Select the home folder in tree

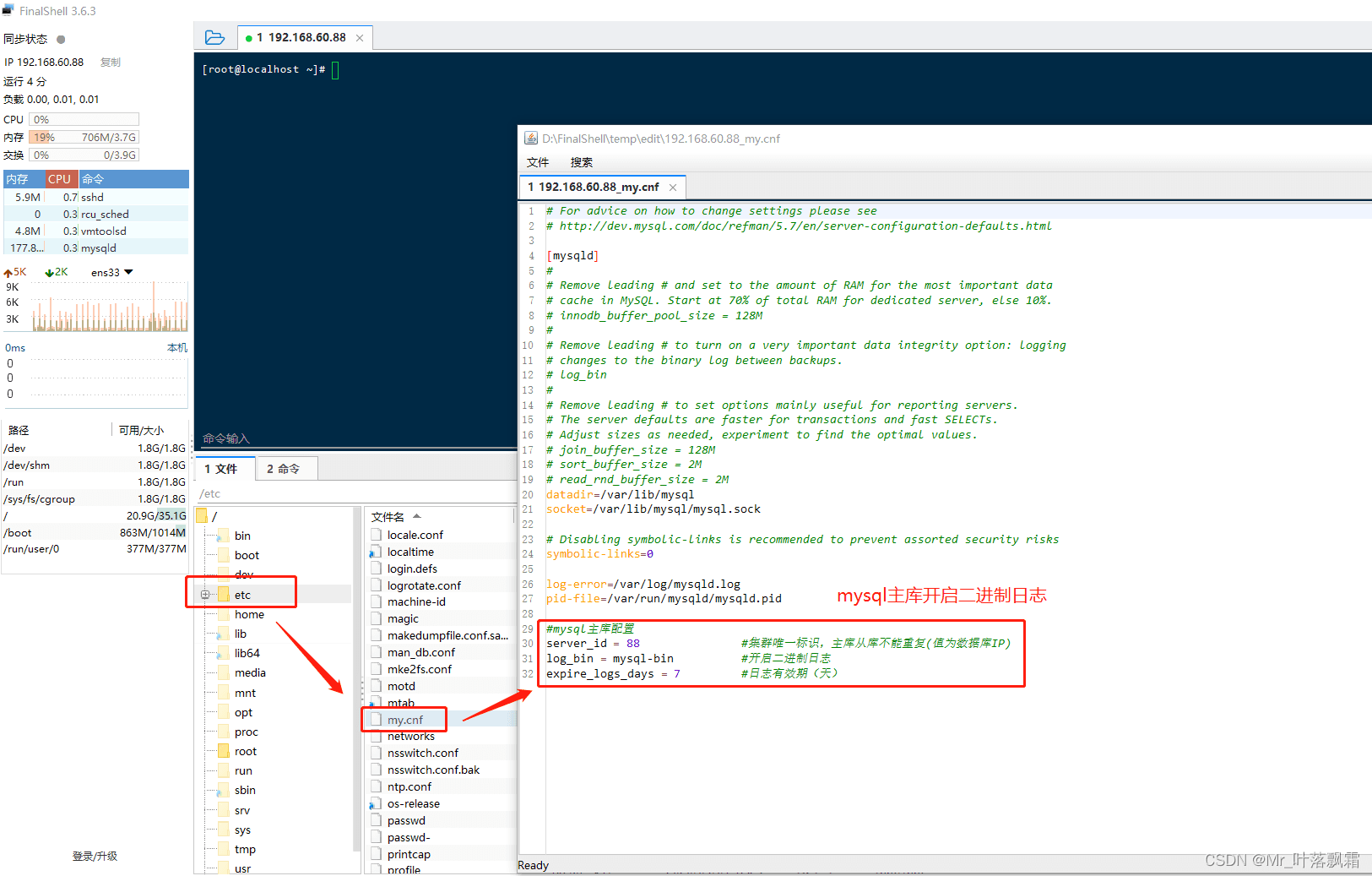[x=249, y=614]
